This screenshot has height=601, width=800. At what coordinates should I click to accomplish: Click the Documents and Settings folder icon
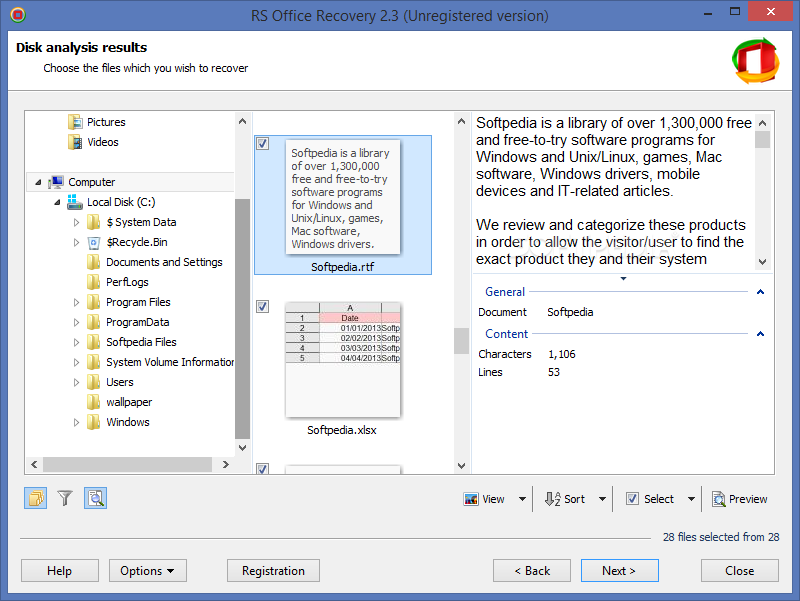93,262
